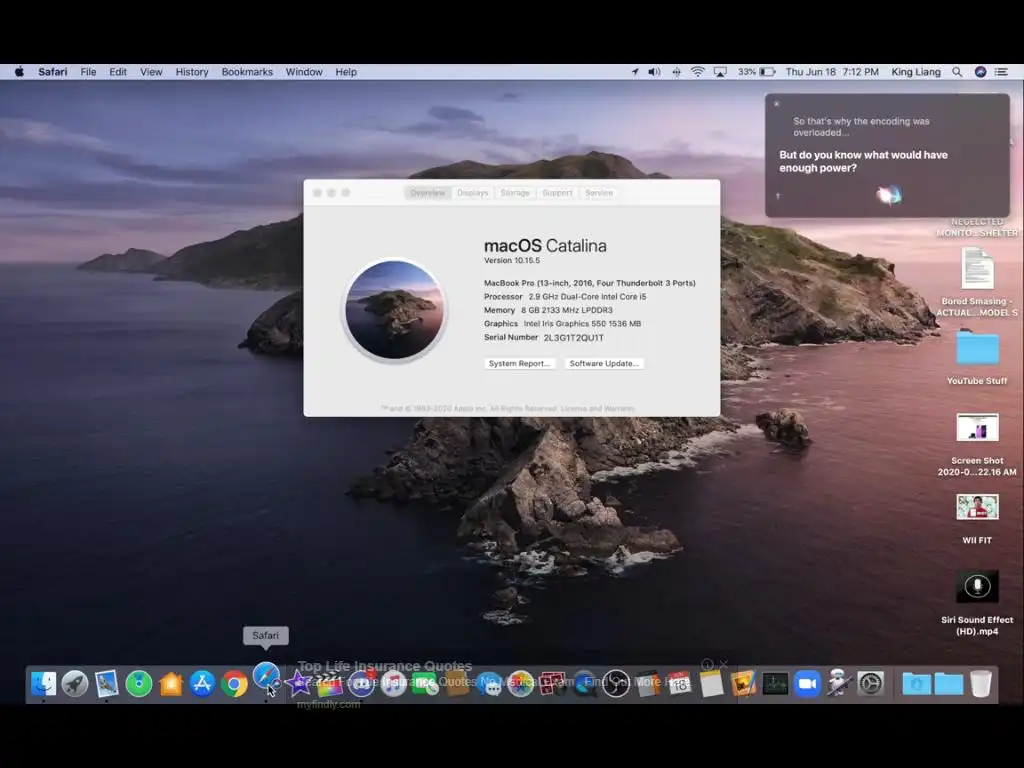Open the Apple menu
Image resolution: width=1024 pixels, height=768 pixels.
(20, 72)
